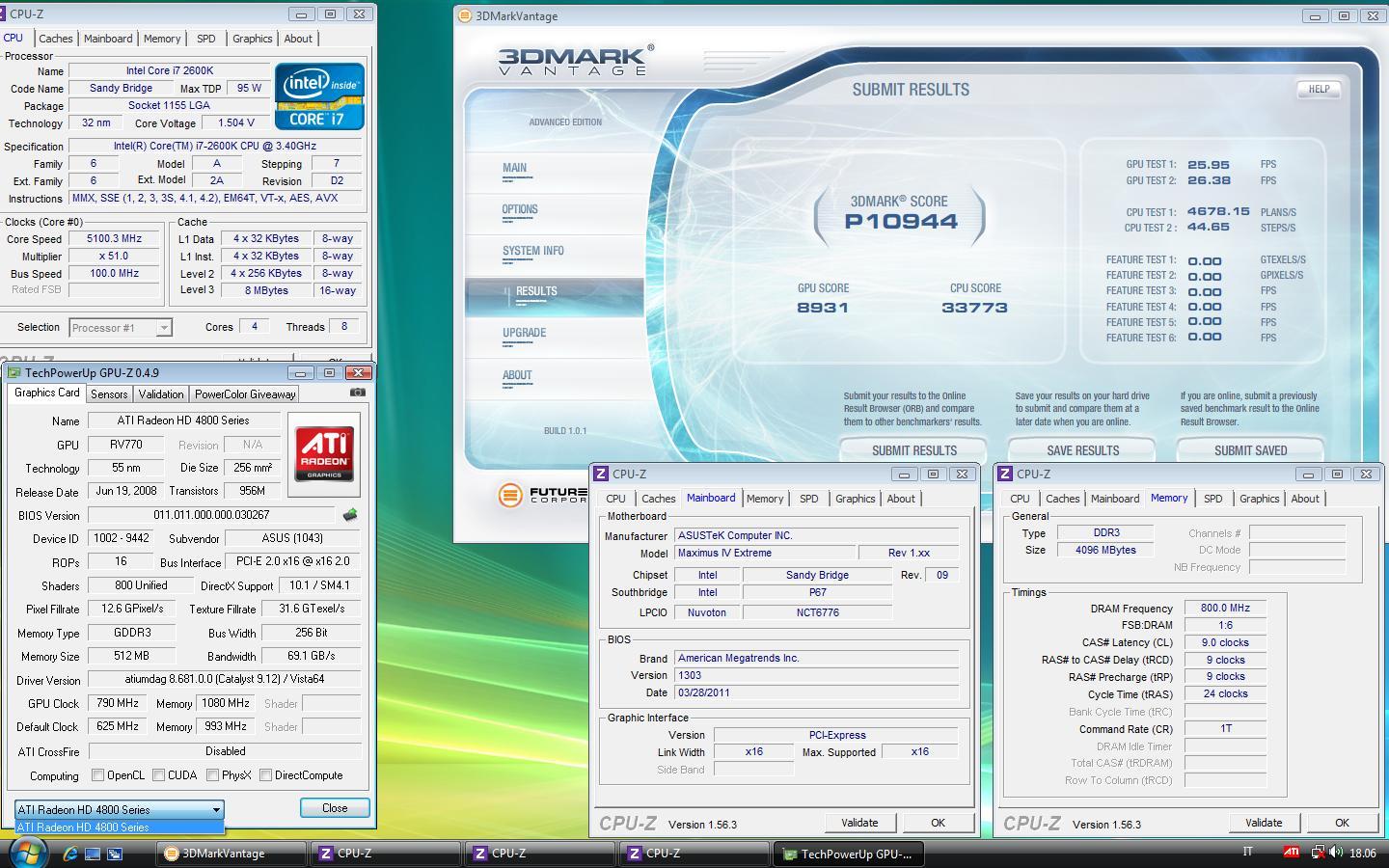Click the Show Desktop quick launch icon
The width and height of the screenshot is (1389, 868).
[x=93, y=854]
